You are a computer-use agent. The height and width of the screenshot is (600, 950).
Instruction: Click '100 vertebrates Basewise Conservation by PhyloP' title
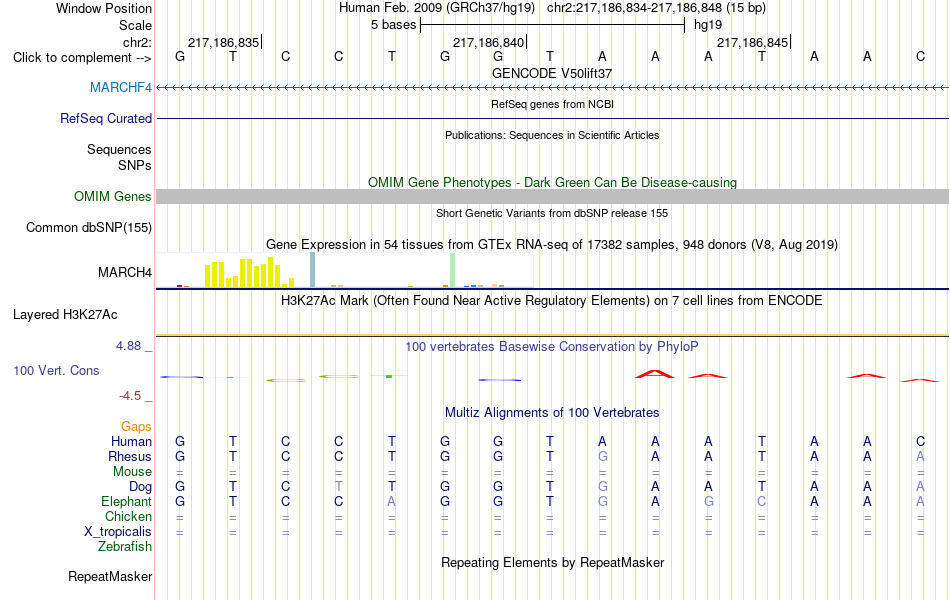(552, 347)
